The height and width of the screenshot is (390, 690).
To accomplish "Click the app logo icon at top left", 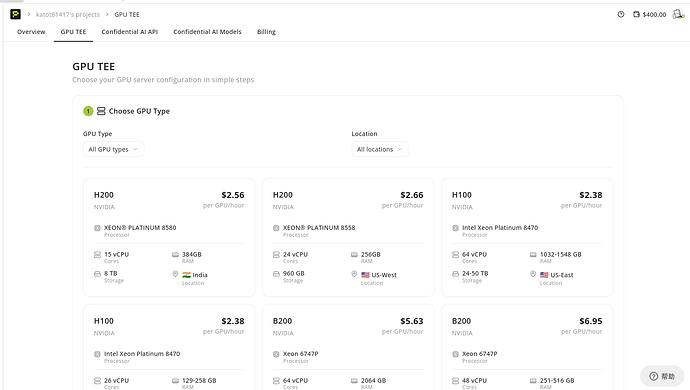I will (x=15, y=14).
